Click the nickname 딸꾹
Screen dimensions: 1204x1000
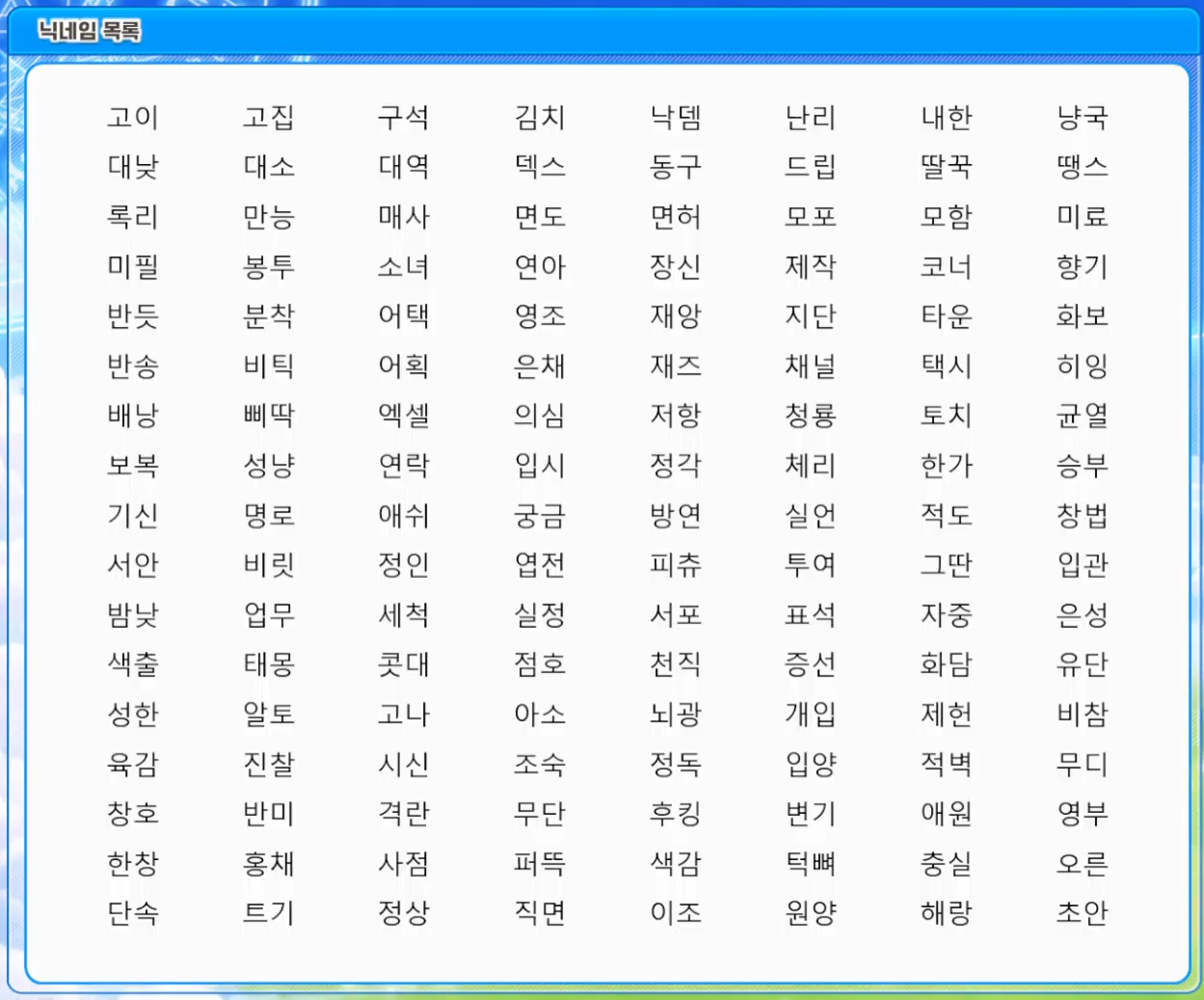point(947,167)
